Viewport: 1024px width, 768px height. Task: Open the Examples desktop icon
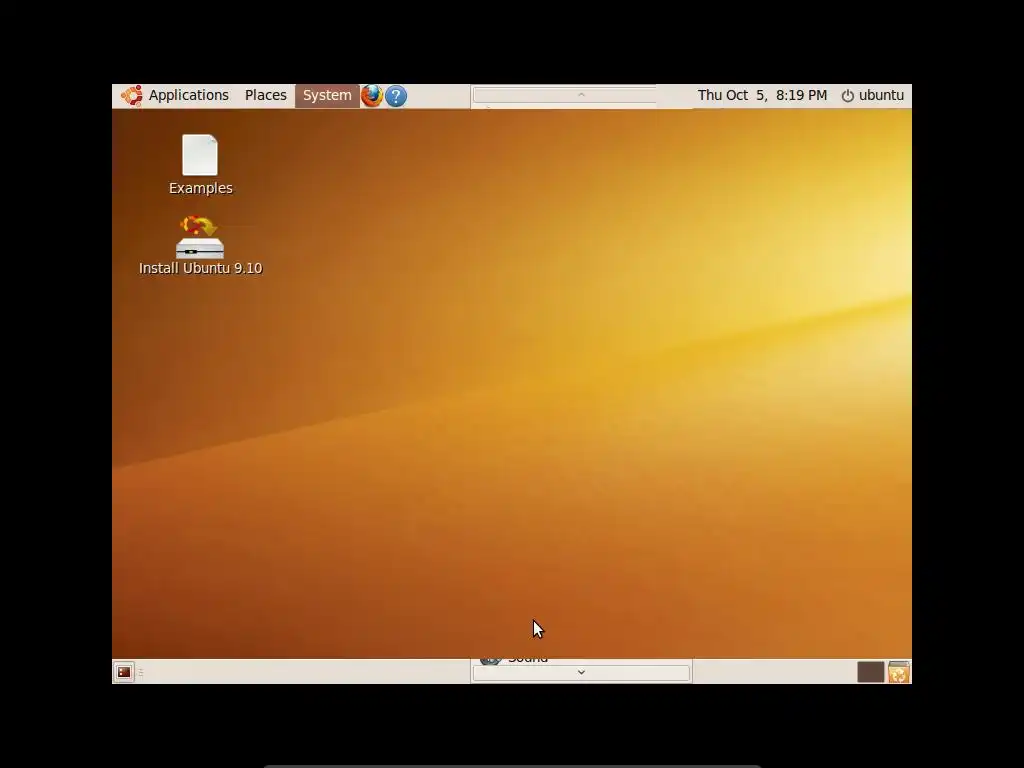[x=200, y=165]
